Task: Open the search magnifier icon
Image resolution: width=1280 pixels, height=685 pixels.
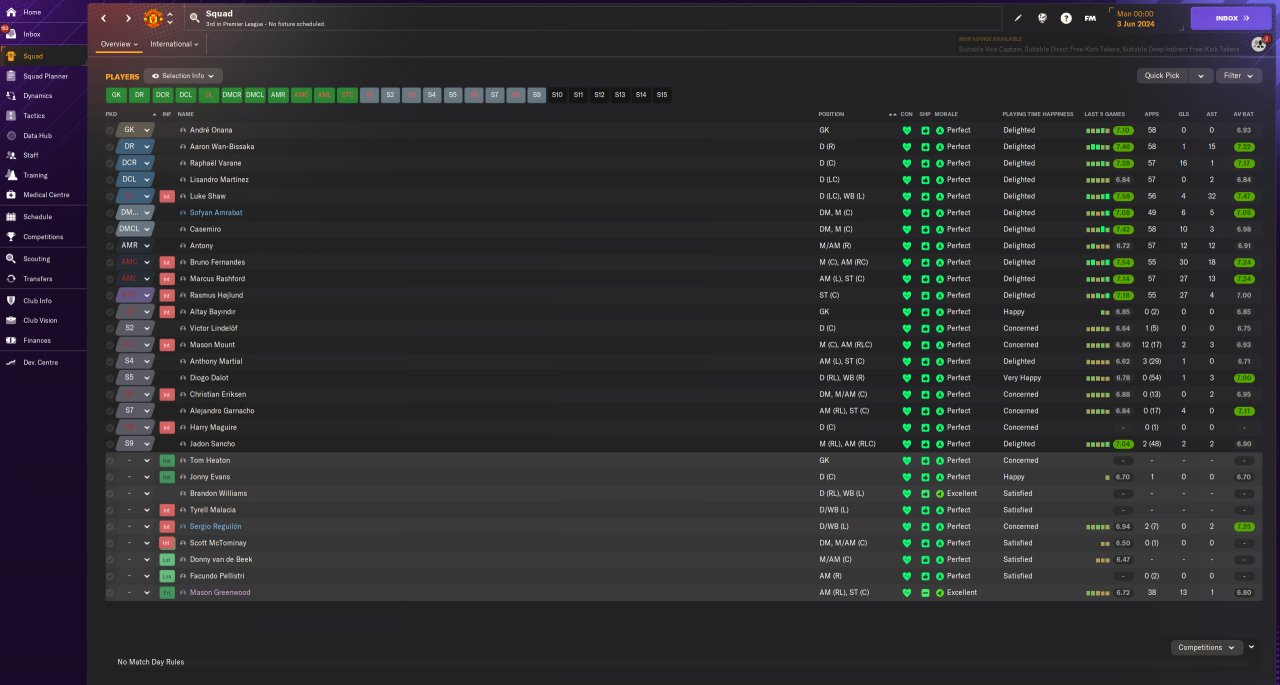Action: (x=193, y=18)
